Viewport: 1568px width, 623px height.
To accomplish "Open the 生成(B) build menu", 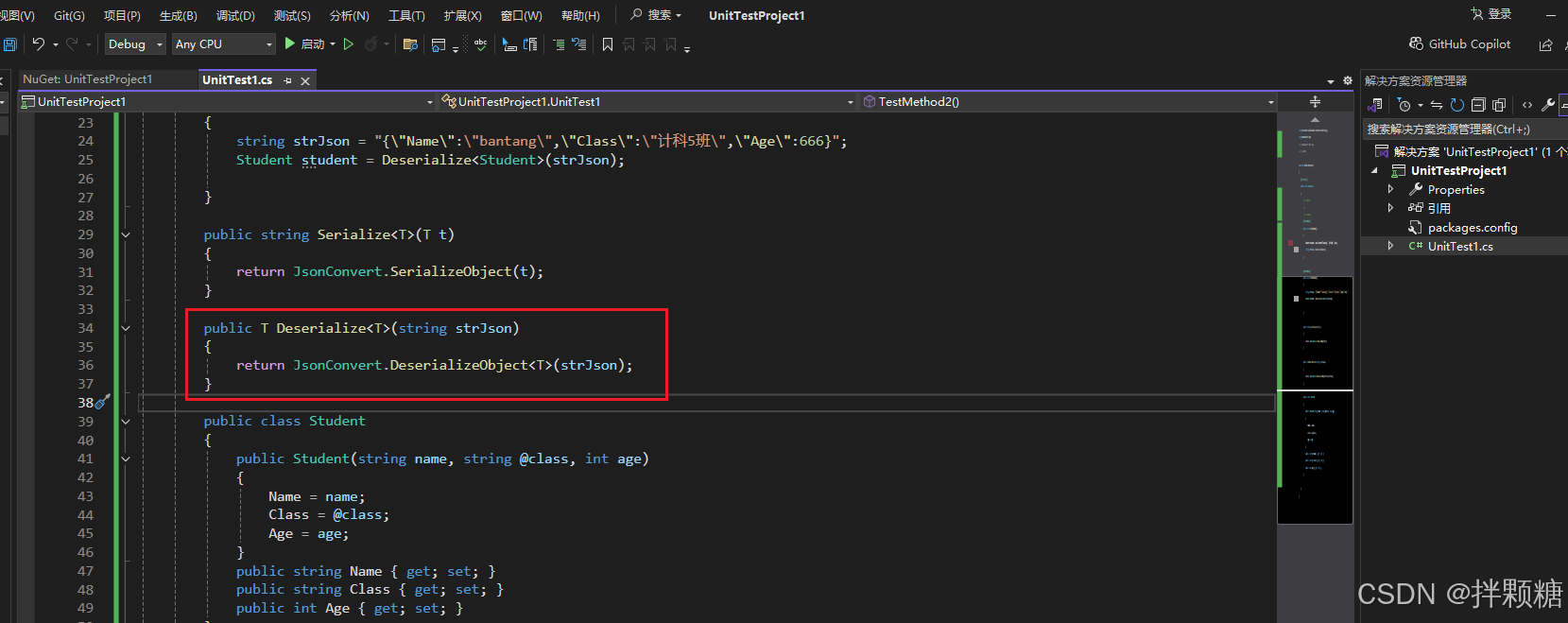I will point(178,15).
